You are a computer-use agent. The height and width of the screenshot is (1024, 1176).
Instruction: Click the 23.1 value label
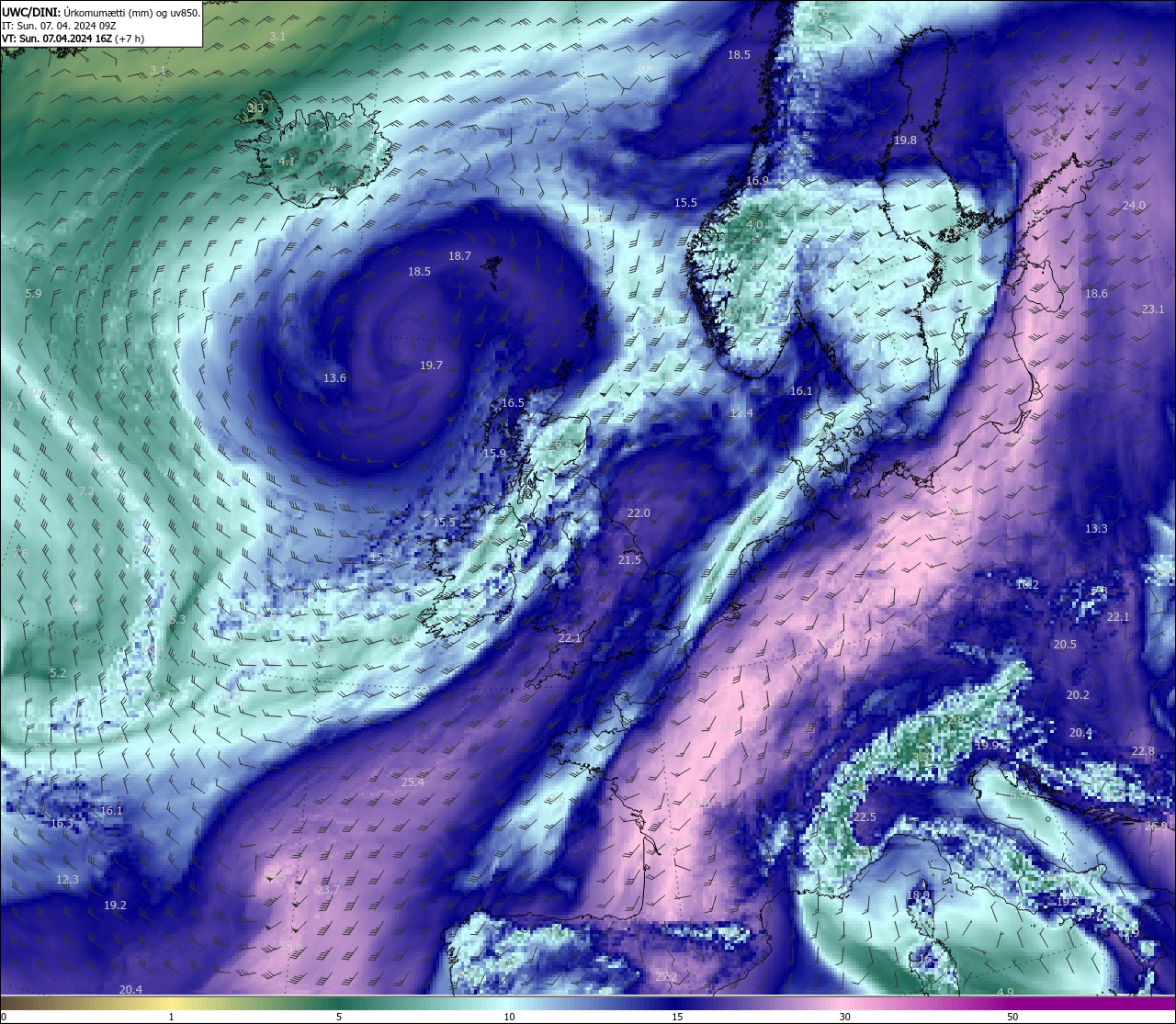pyautogui.click(x=1153, y=309)
